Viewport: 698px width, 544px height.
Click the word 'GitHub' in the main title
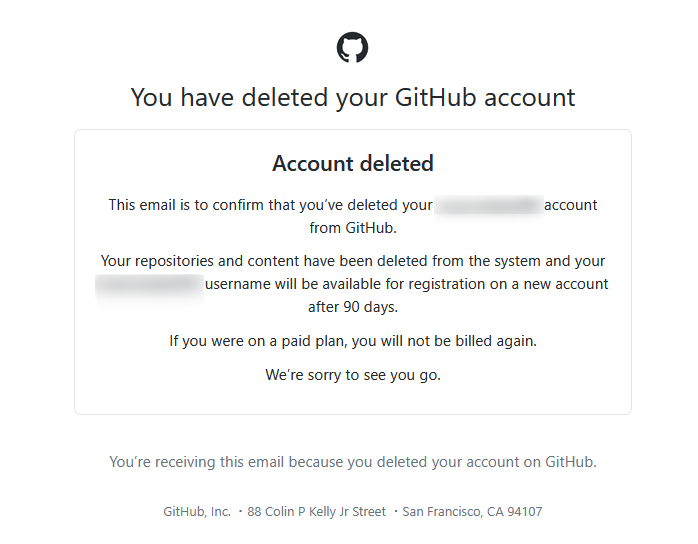(x=435, y=97)
